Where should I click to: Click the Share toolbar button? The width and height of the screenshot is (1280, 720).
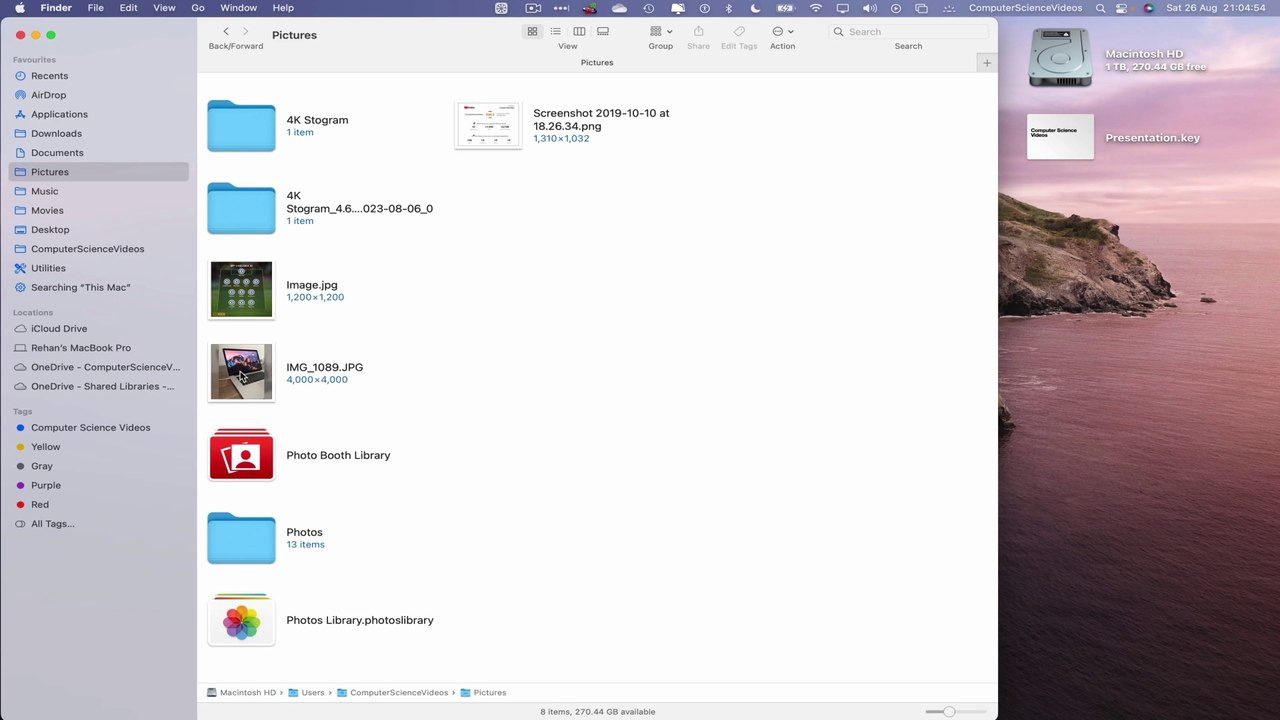(x=698, y=32)
